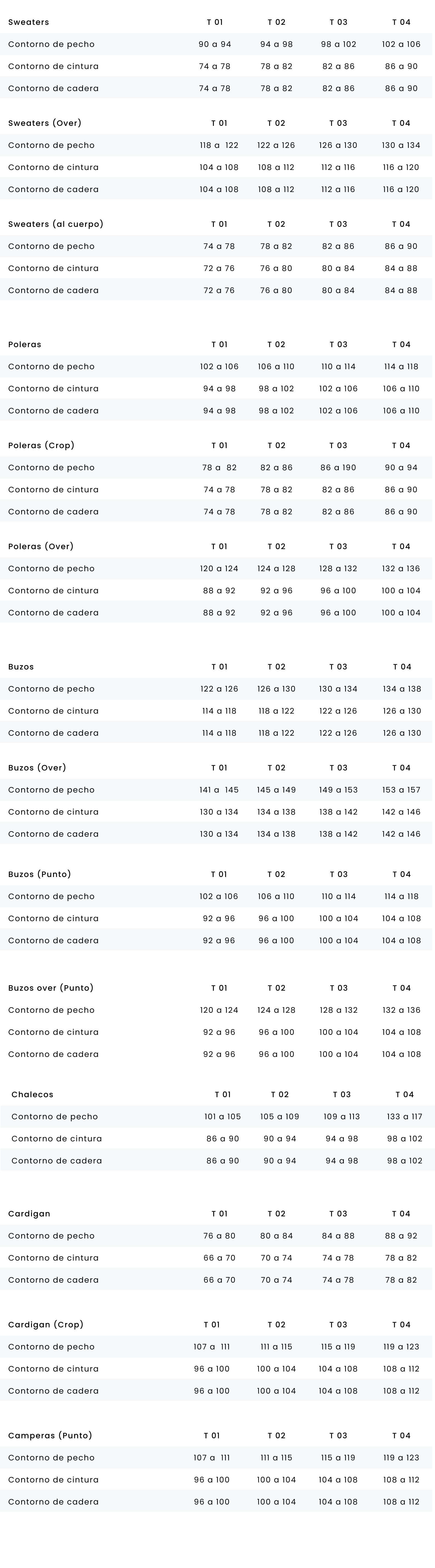
Task: Click the "141 a 145" measurement in Buzos (Over)
Action: click(219, 790)
